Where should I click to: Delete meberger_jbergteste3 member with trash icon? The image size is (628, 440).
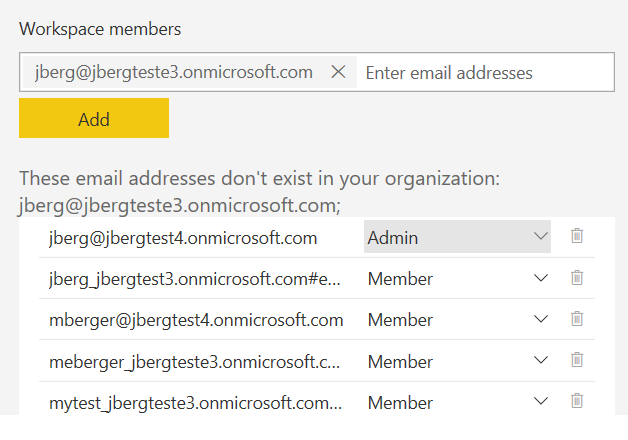click(x=577, y=360)
